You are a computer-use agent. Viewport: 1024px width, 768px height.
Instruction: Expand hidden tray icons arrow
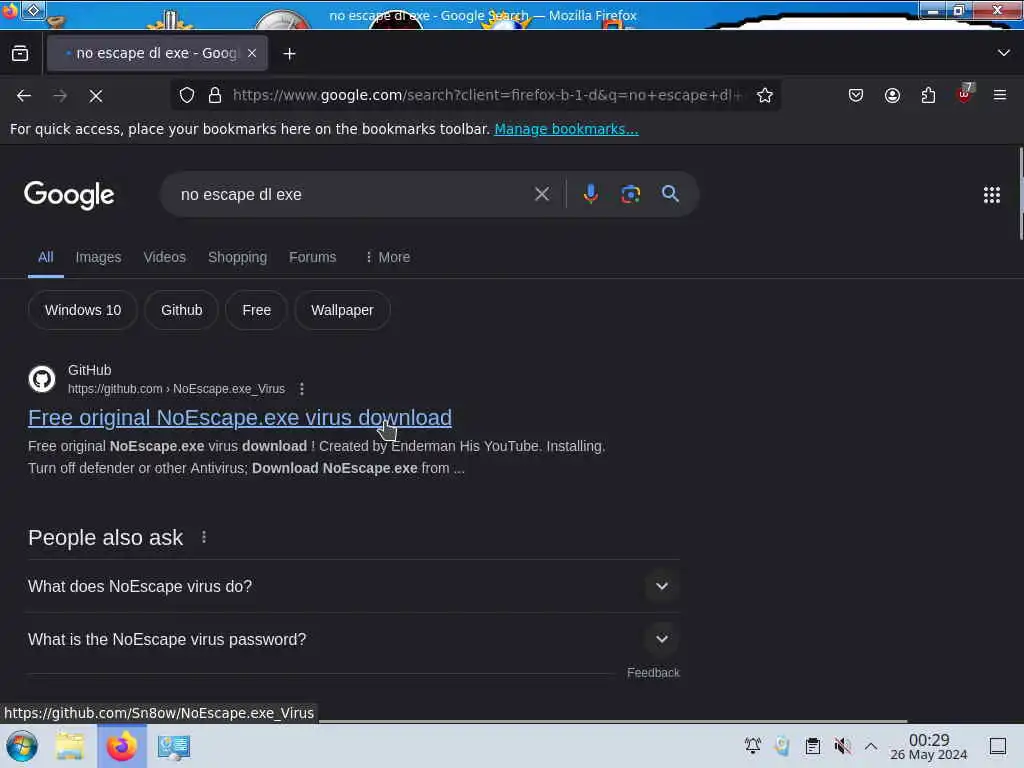coord(871,746)
